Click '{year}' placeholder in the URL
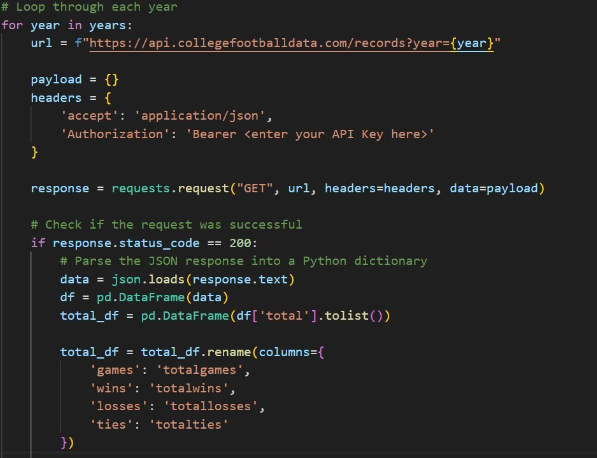Viewport: 597px width, 458px height. click(472, 43)
